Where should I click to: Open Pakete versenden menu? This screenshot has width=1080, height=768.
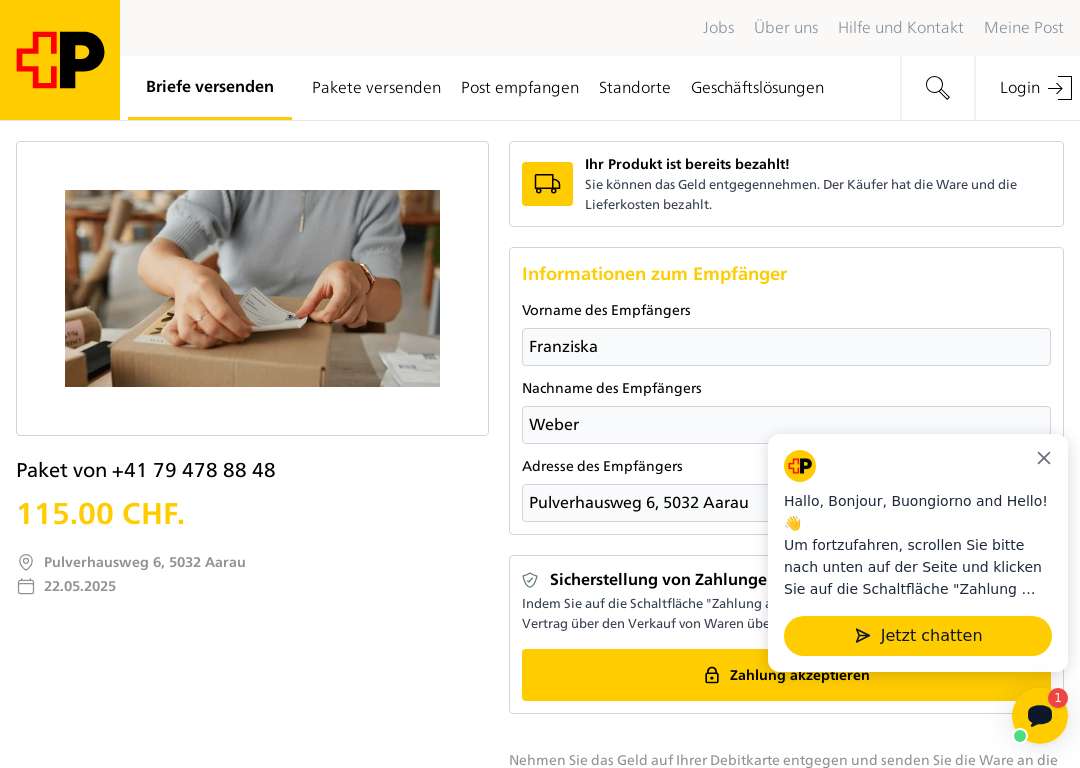[376, 88]
